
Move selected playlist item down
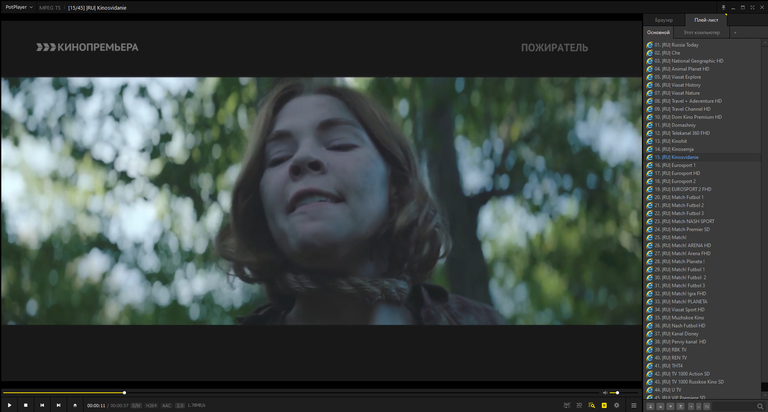[671, 407]
